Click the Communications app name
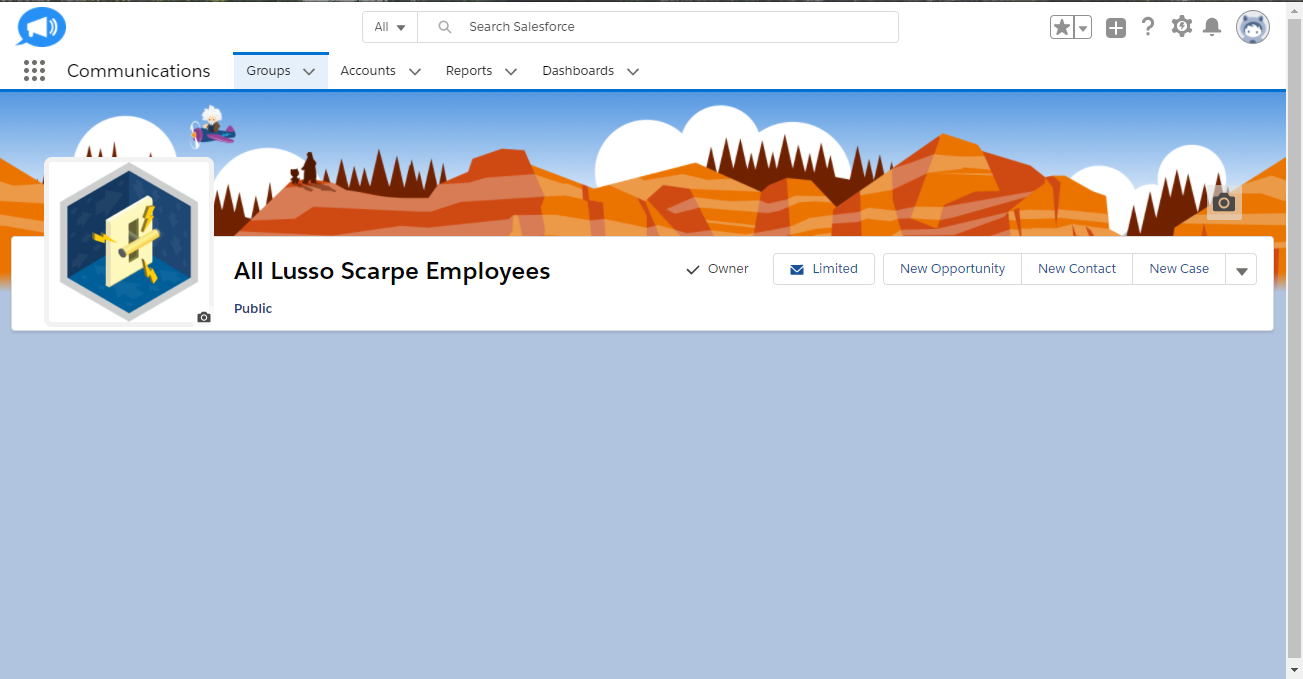Viewport: 1303px width, 679px height. point(139,71)
